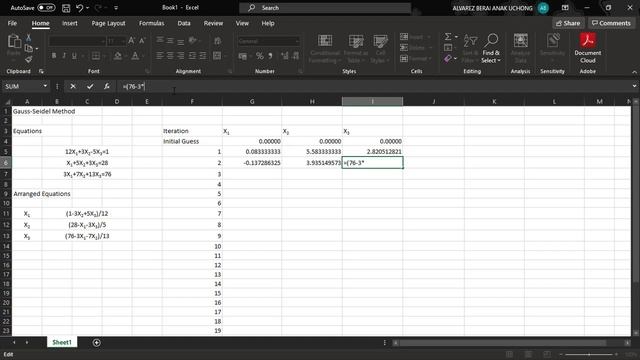This screenshot has height=360, width=640.
Task: Click the Merge & Center icon
Action: tap(217, 56)
